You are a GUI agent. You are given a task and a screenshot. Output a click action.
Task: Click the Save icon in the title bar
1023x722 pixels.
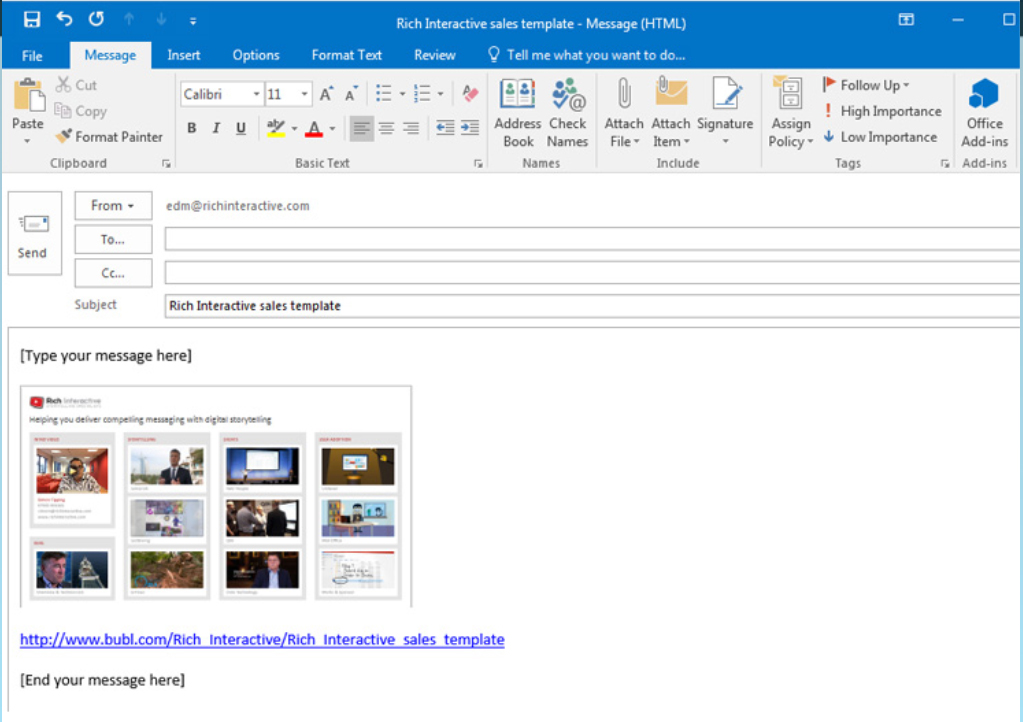[31, 20]
